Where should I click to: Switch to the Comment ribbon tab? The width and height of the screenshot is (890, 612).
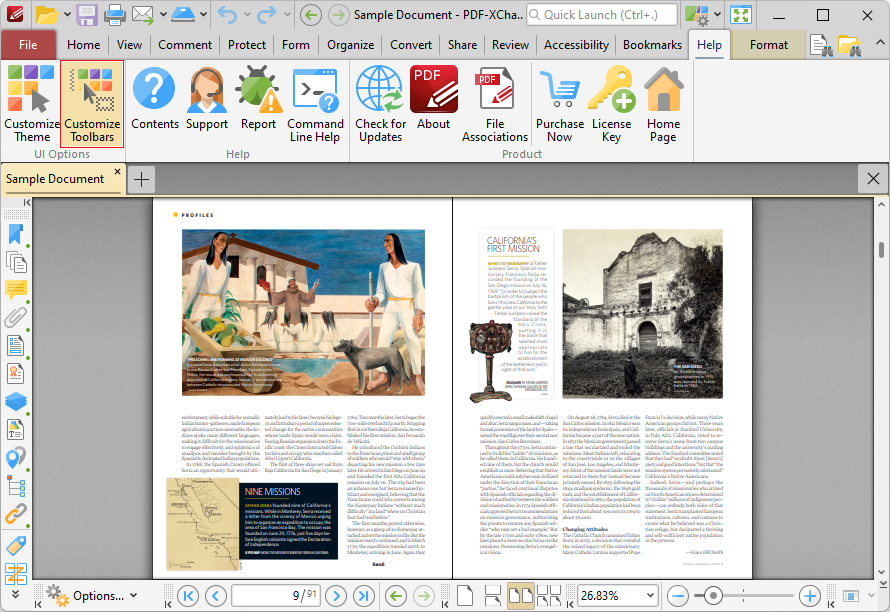point(185,45)
